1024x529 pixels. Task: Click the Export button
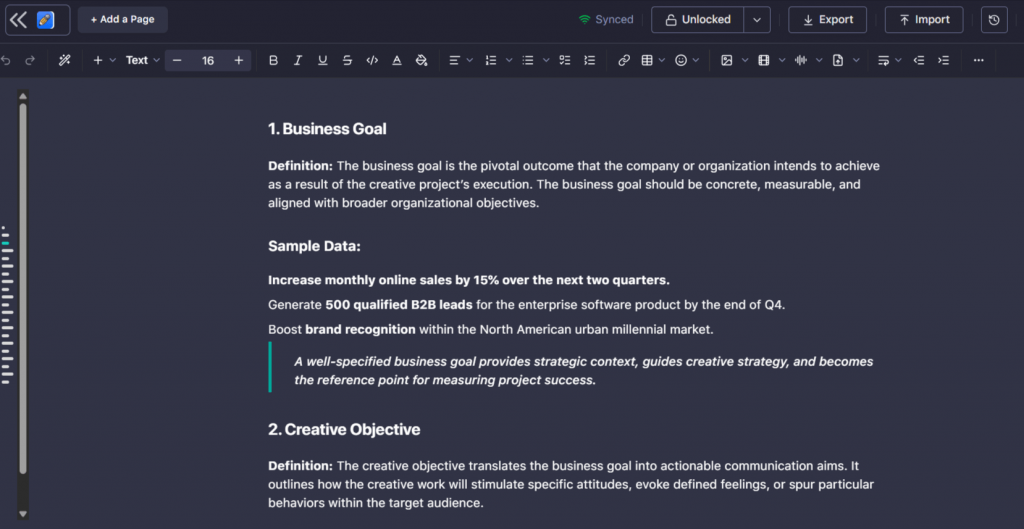827,20
